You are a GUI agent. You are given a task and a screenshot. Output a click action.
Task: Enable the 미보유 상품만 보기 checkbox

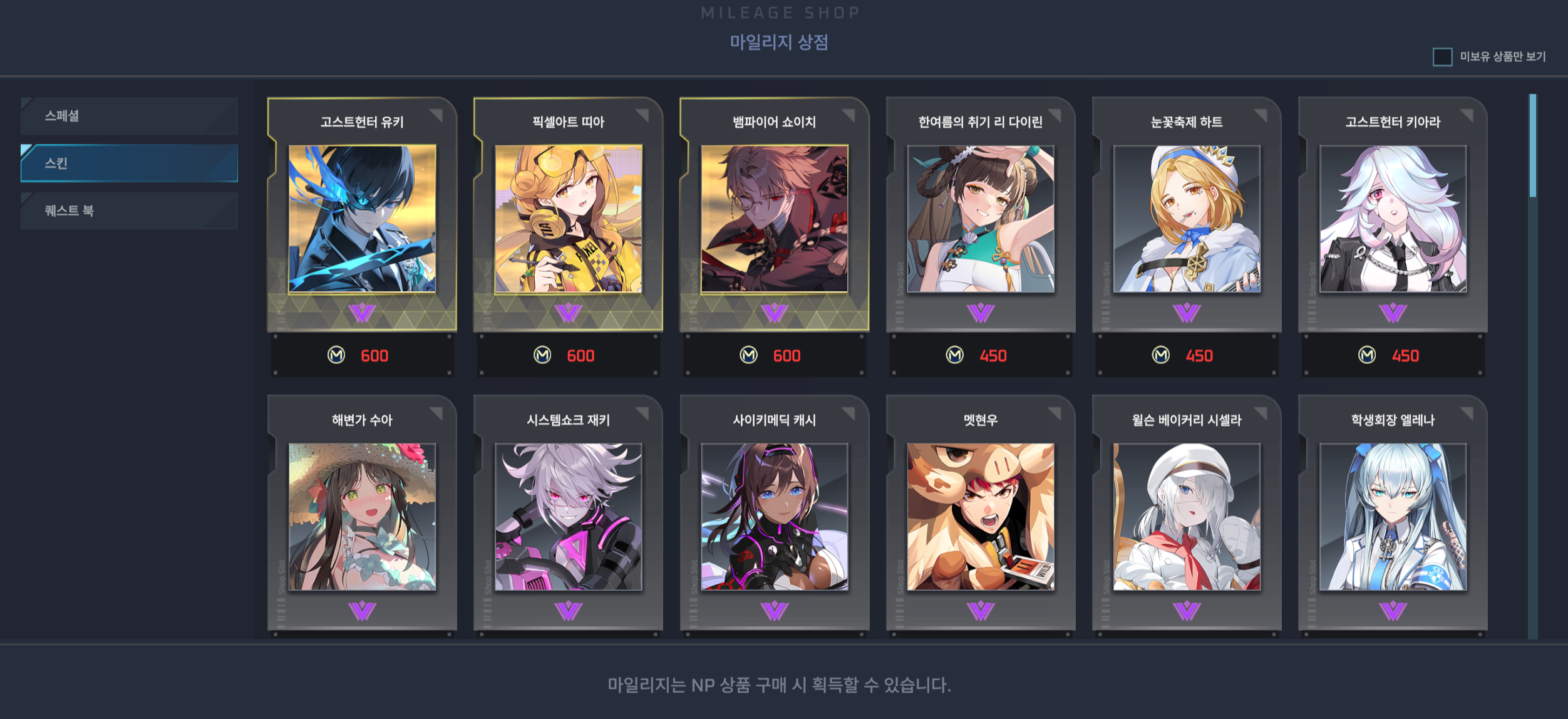point(1442,57)
